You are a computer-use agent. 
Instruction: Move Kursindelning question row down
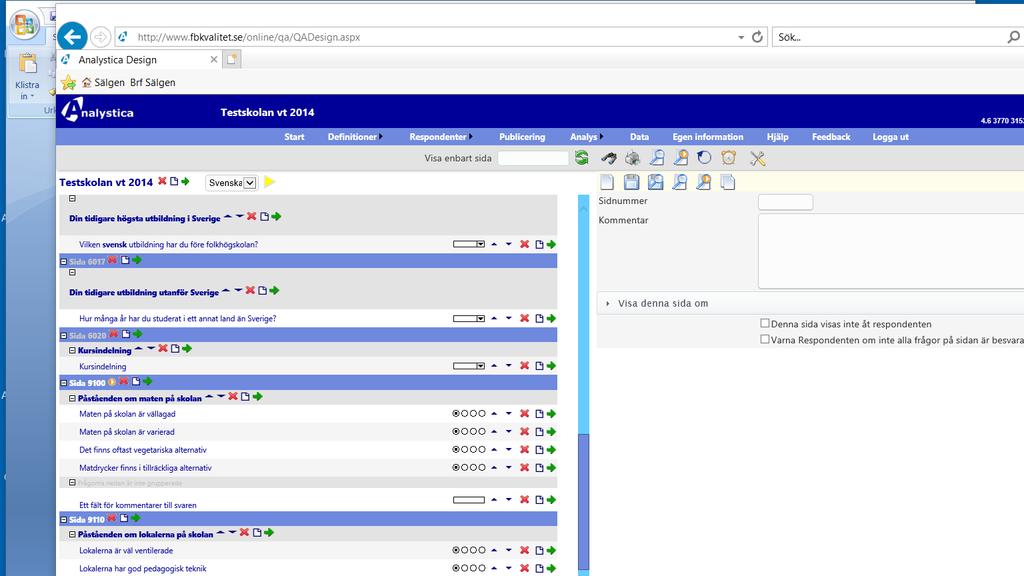[x=509, y=366]
